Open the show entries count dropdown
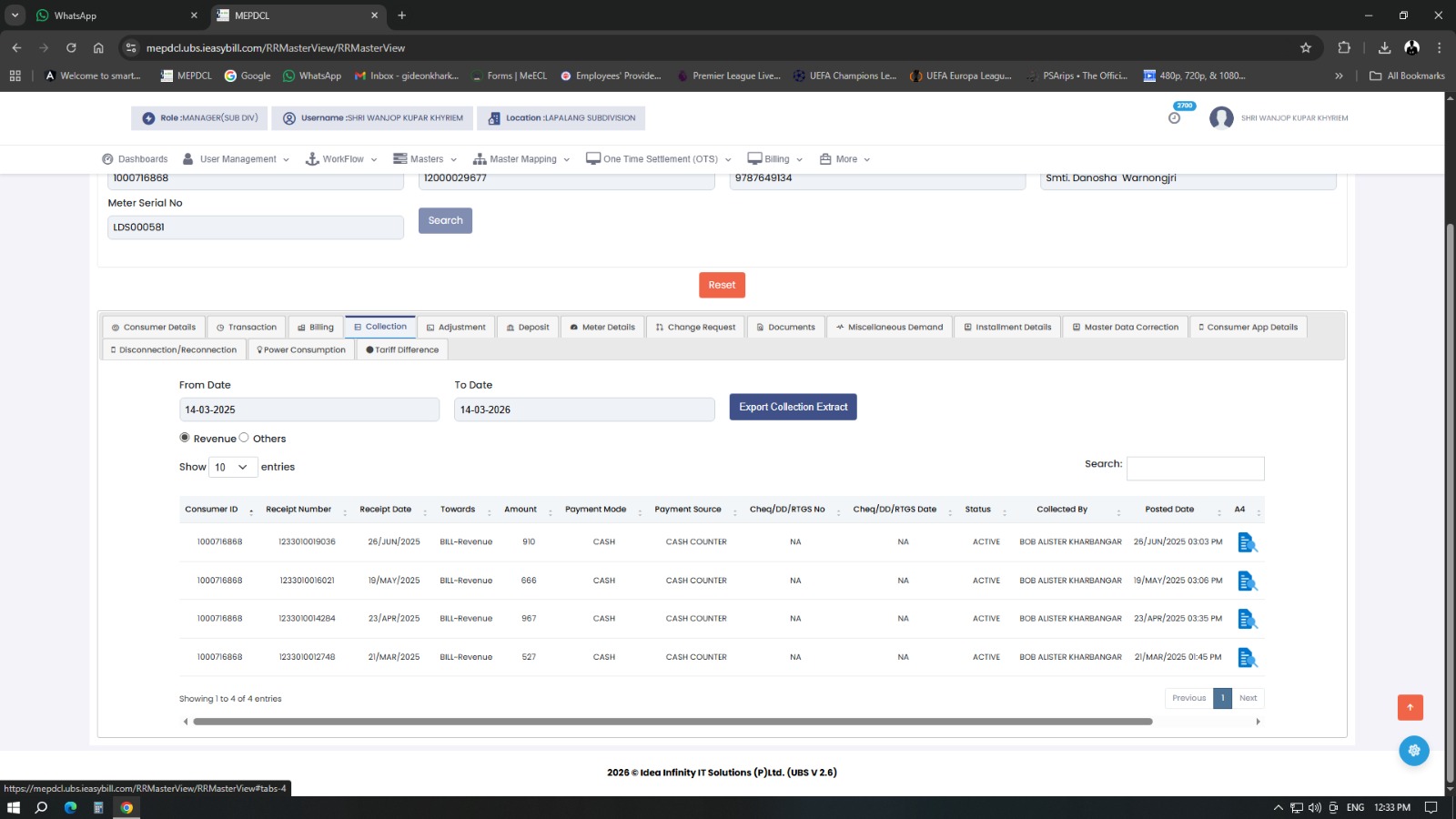Viewport: 1456px width, 819px height. pyautogui.click(x=232, y=467)
